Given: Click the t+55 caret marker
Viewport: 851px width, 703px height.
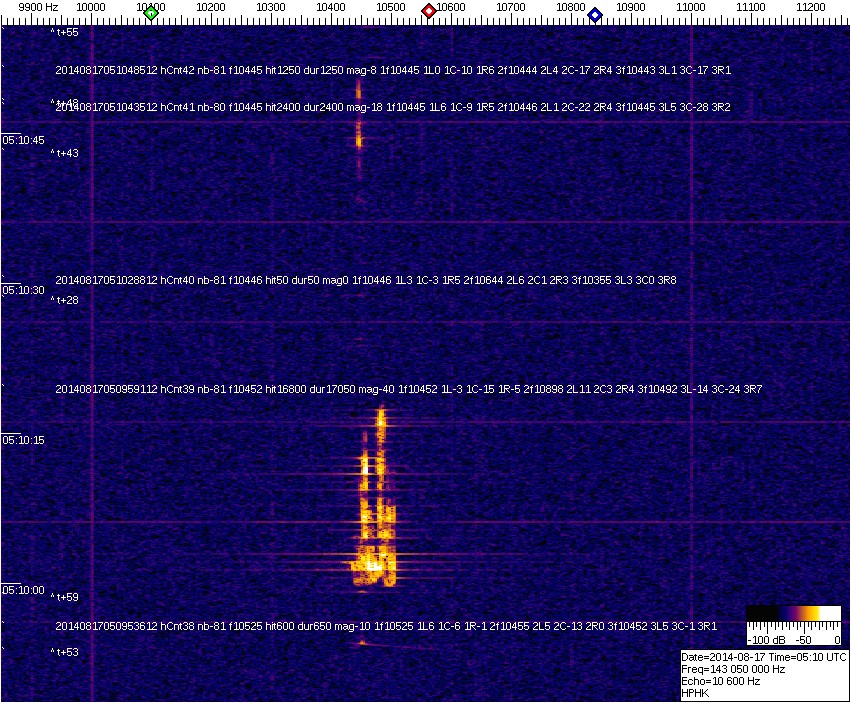Looking at the screenshot, I should point(66,32).
